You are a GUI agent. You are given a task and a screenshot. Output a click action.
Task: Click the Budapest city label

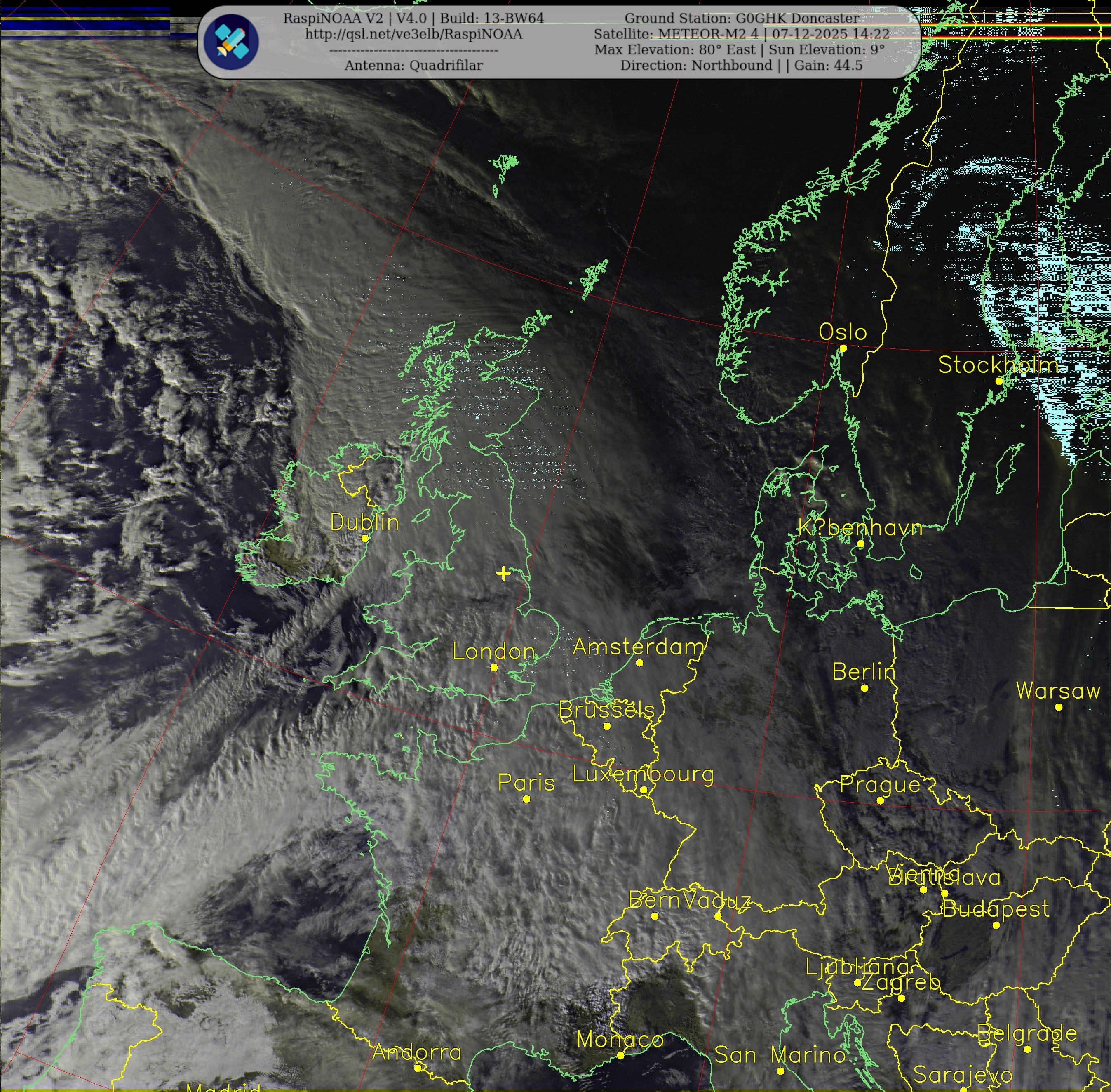pyautogui.click(x=996, y=908)
